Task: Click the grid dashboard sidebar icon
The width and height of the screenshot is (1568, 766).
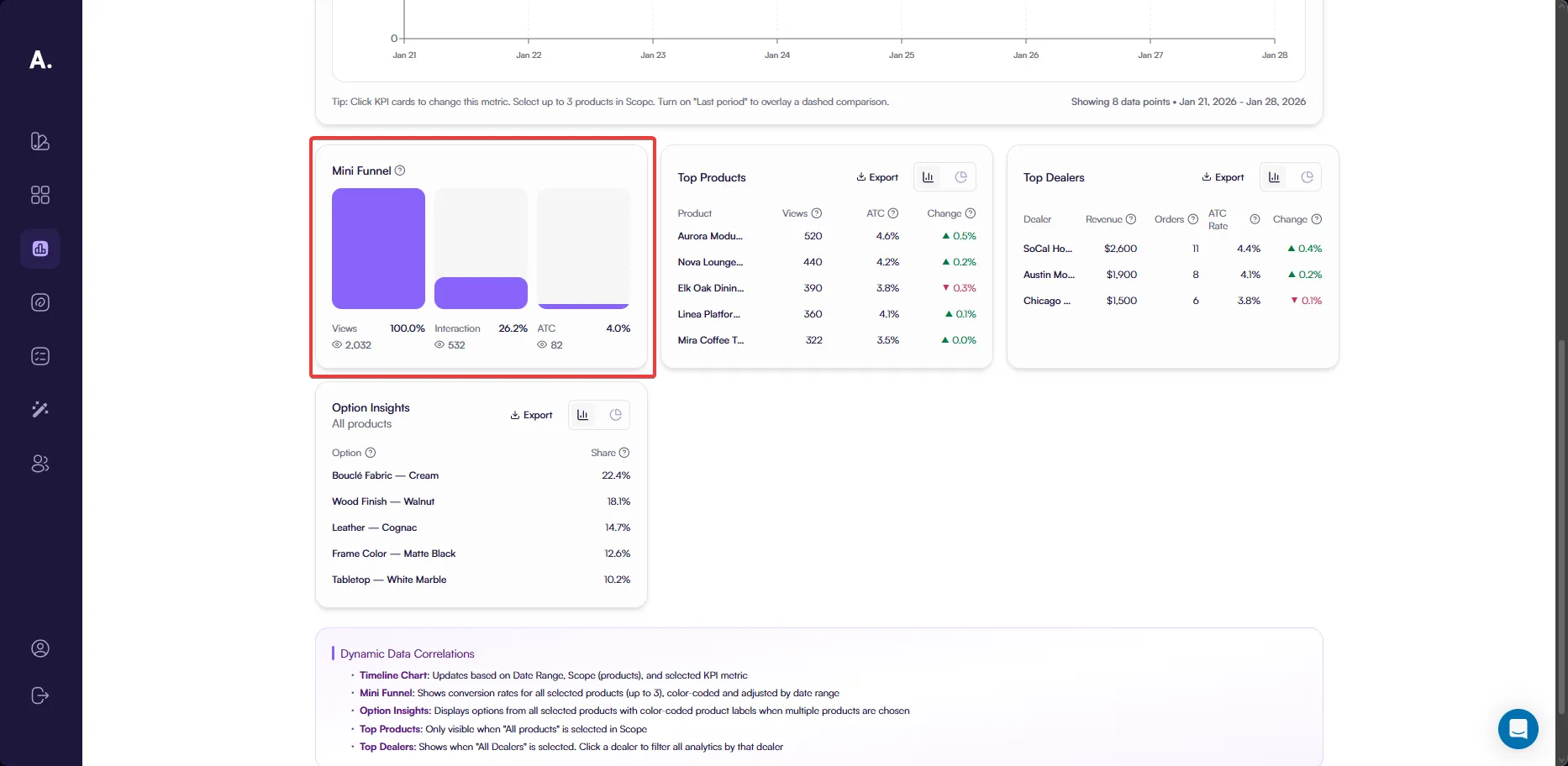Action: [40, 195]
